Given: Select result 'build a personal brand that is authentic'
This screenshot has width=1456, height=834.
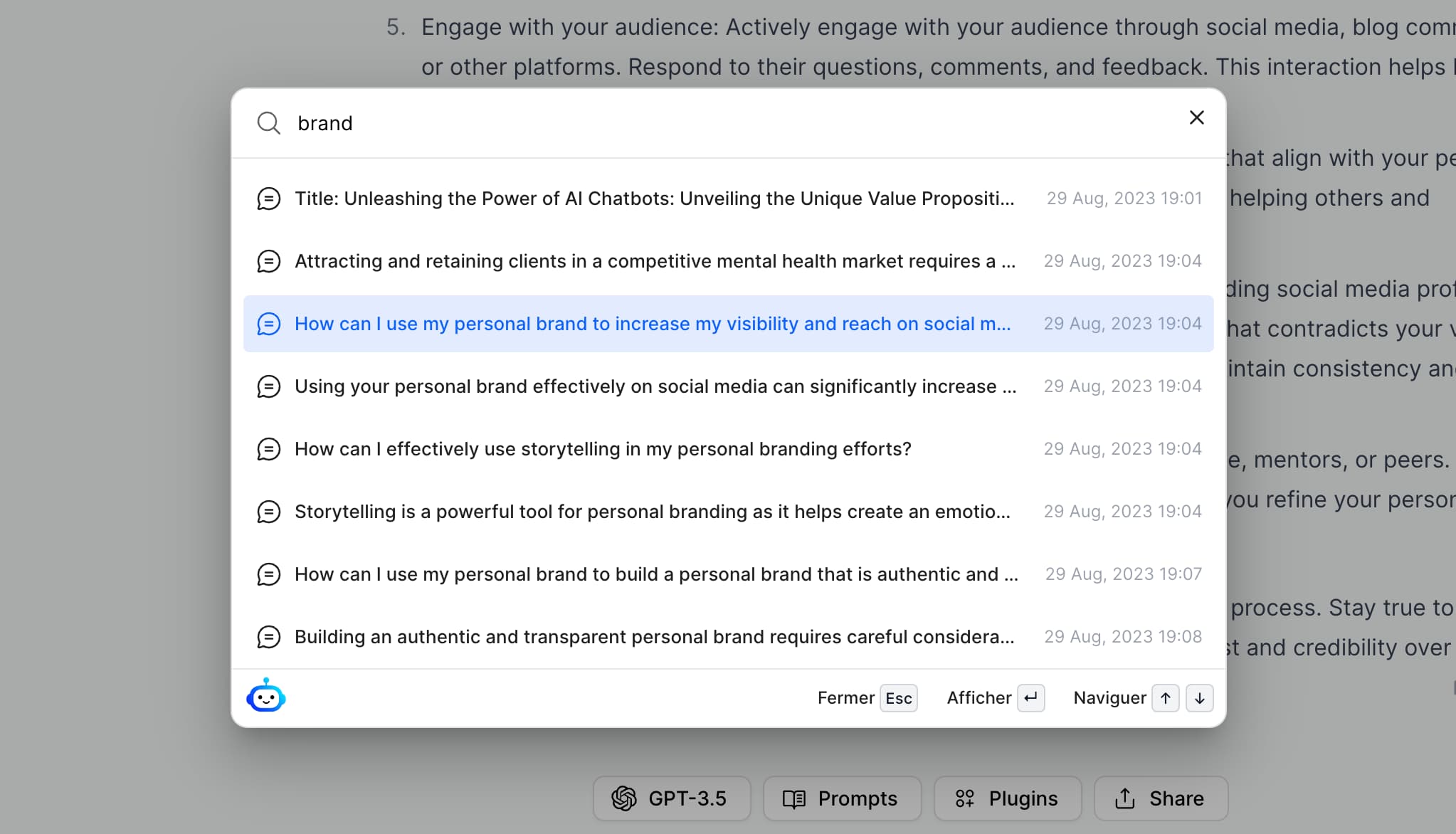Looking at the screenshot, I should (655, 574).
